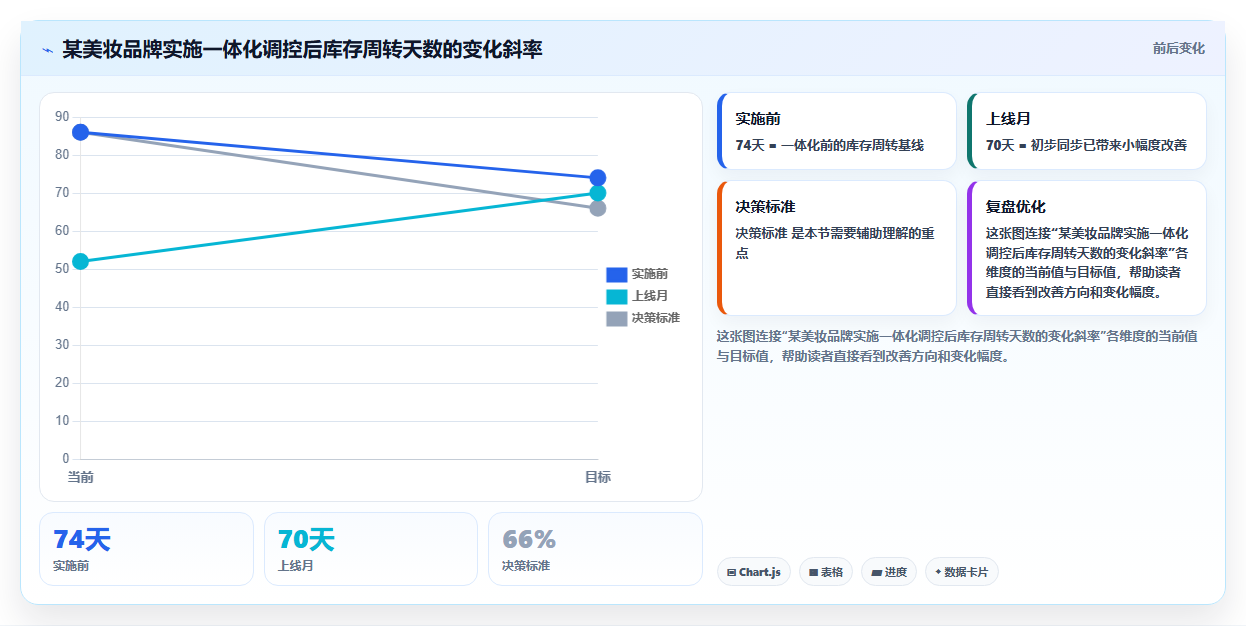This screenshot has width=1246, height=626.
Task: Click the gray 决策标准 legend color box
Action: click(x=617, y=318)
